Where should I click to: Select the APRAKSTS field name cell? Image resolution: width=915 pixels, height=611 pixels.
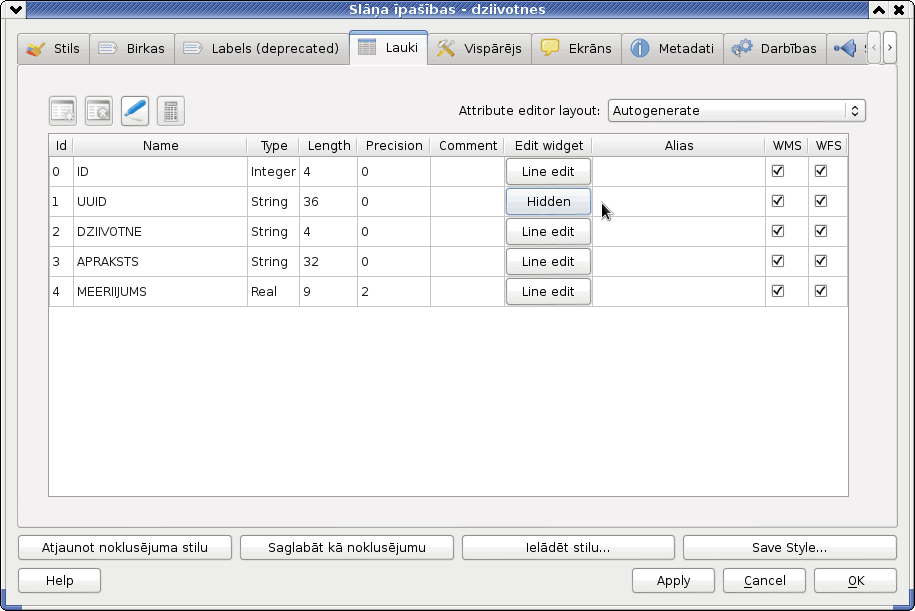tap(160, 261)
